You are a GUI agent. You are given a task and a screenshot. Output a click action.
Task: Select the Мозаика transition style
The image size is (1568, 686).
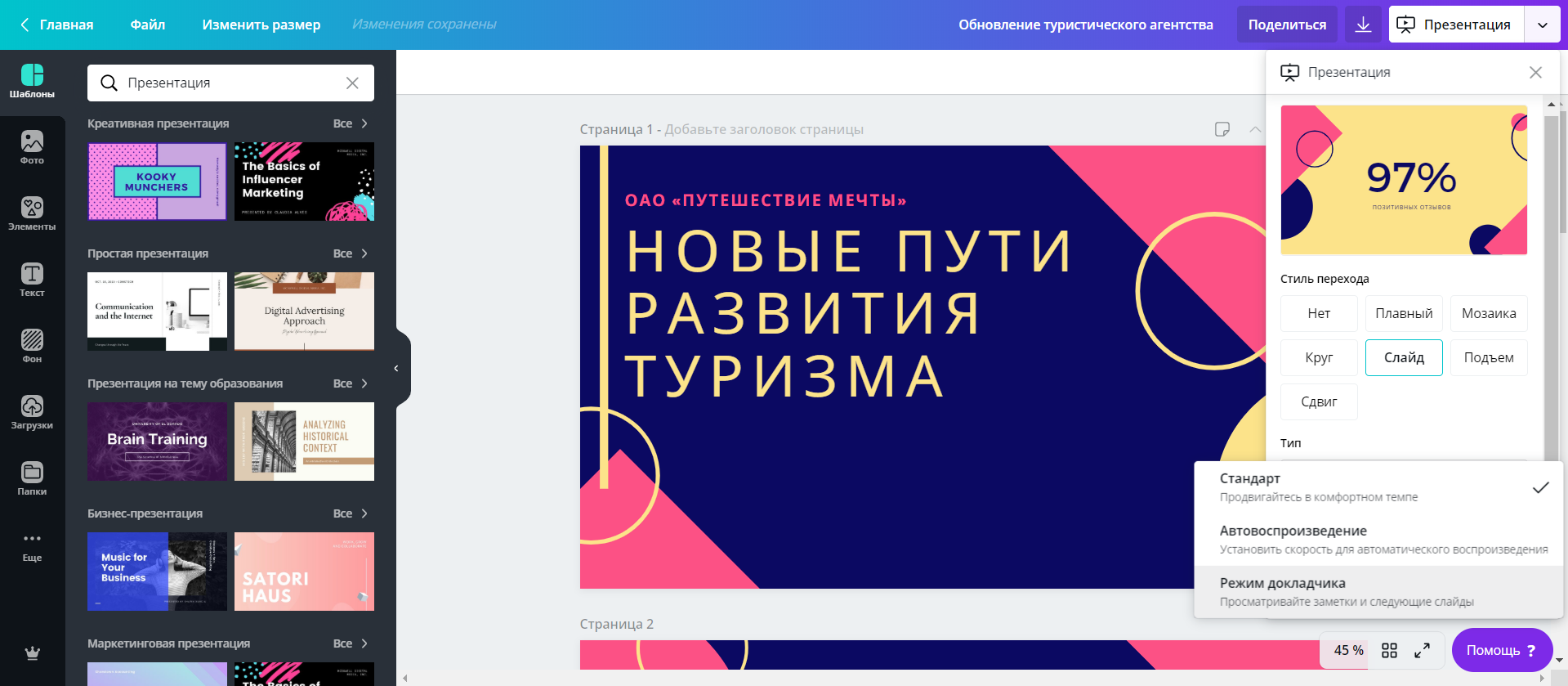pos(1488,314)
